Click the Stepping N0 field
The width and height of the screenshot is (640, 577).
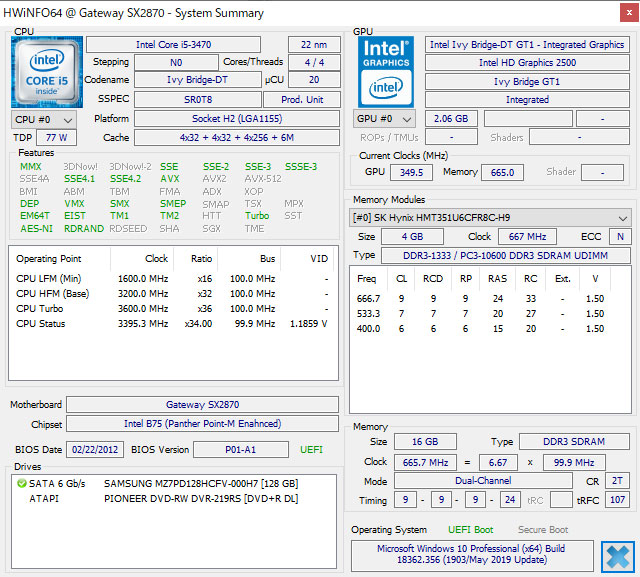(x=176, y=62)
